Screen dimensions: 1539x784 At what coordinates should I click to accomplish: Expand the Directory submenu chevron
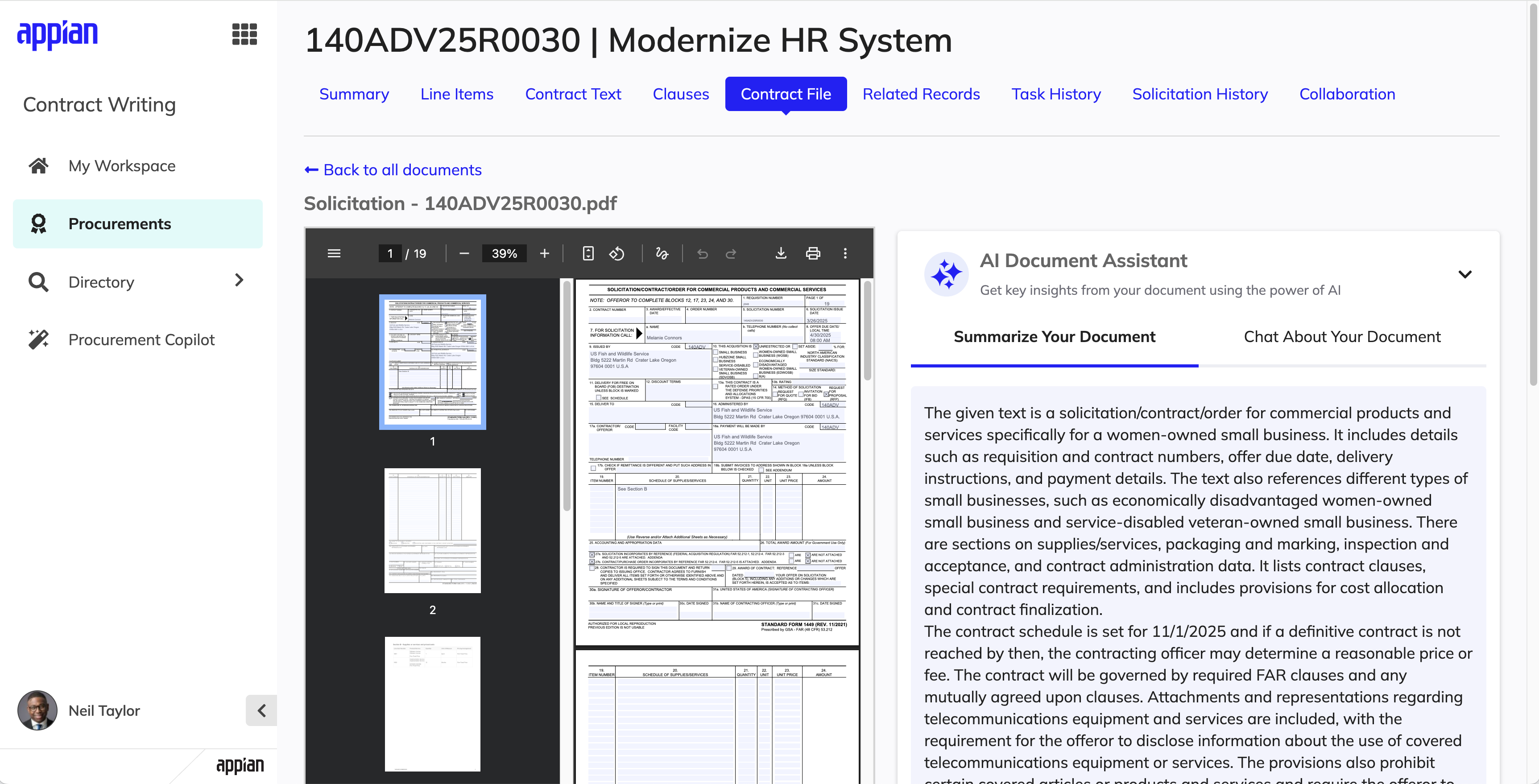[x=239, y=280]
